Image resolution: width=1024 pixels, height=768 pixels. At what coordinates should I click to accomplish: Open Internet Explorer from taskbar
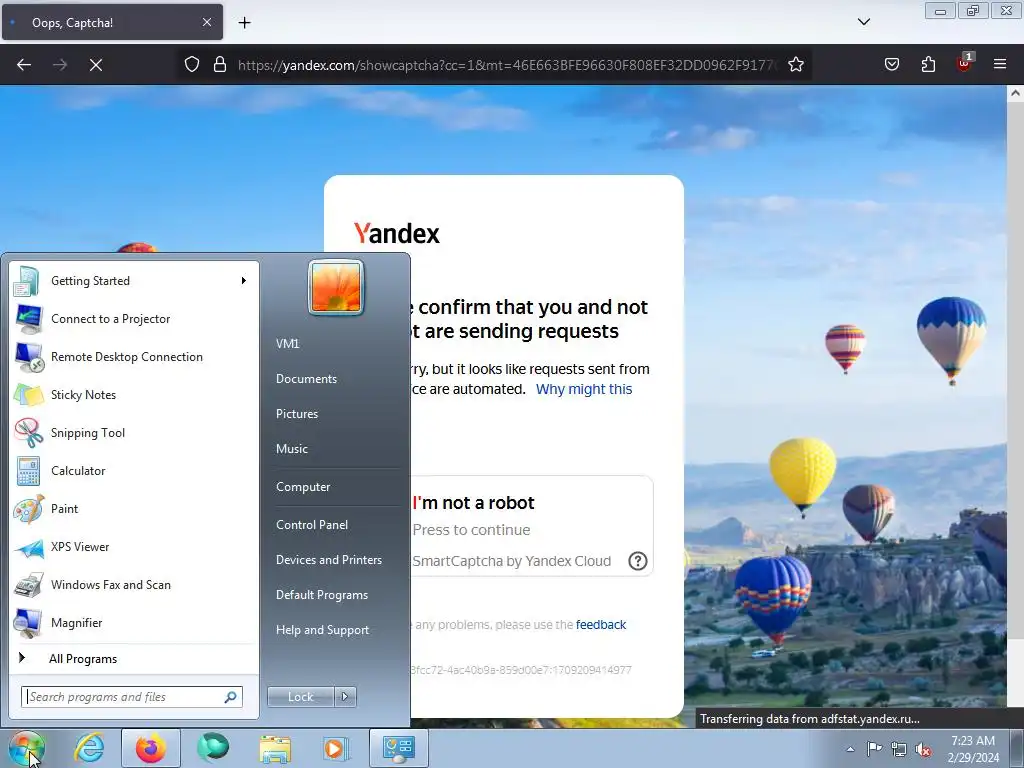click(89, 748)
